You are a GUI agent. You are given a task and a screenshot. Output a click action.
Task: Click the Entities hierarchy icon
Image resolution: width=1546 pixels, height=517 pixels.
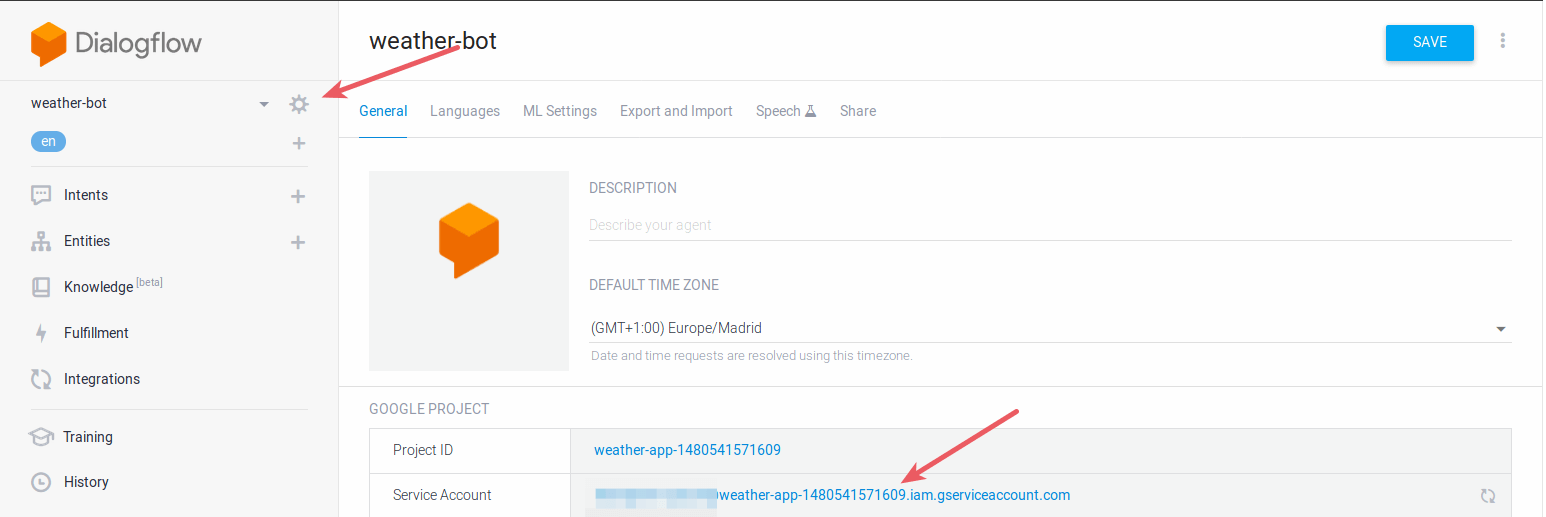41,241
